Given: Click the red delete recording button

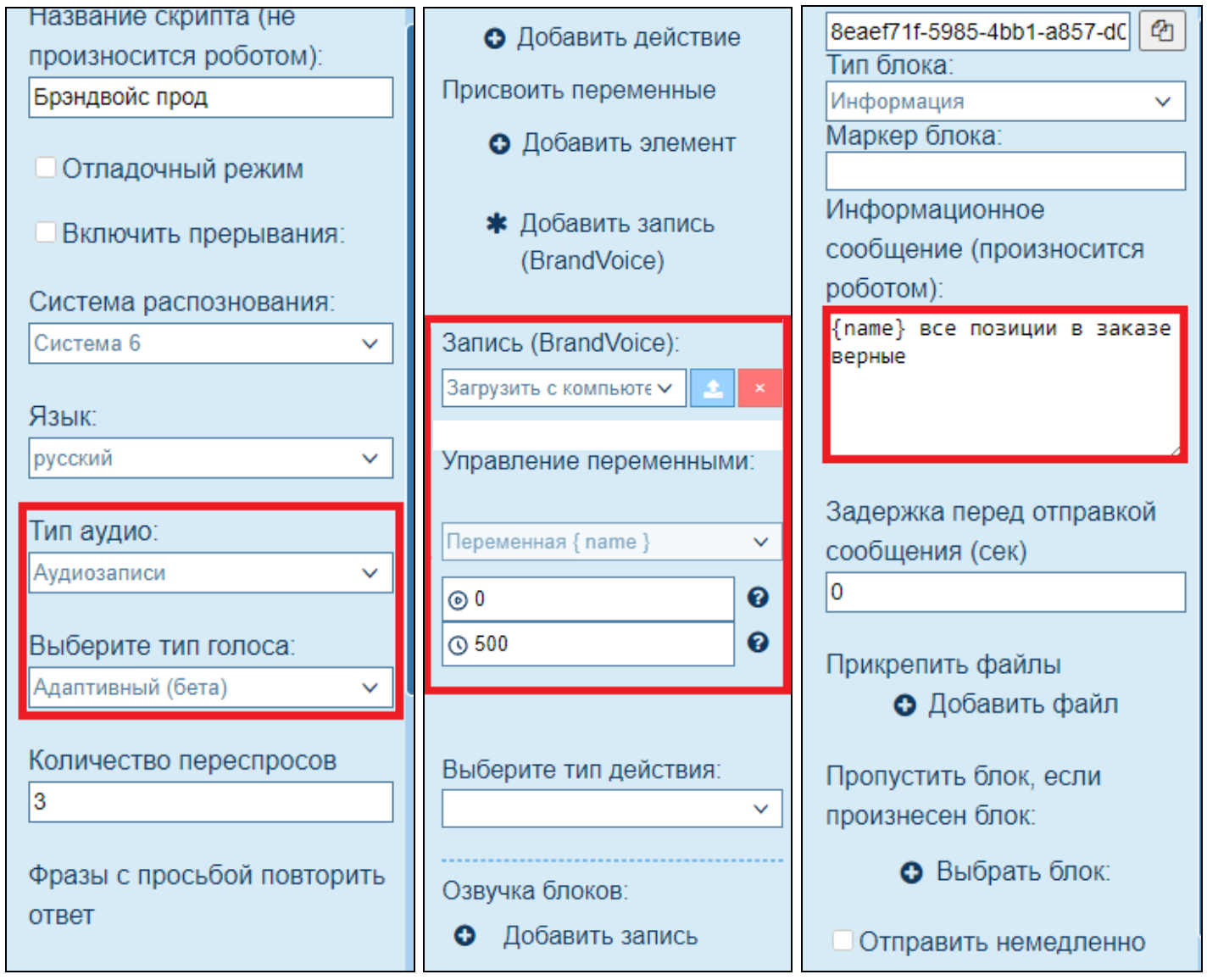Looking at the screenshot, I should coord(759,388).
